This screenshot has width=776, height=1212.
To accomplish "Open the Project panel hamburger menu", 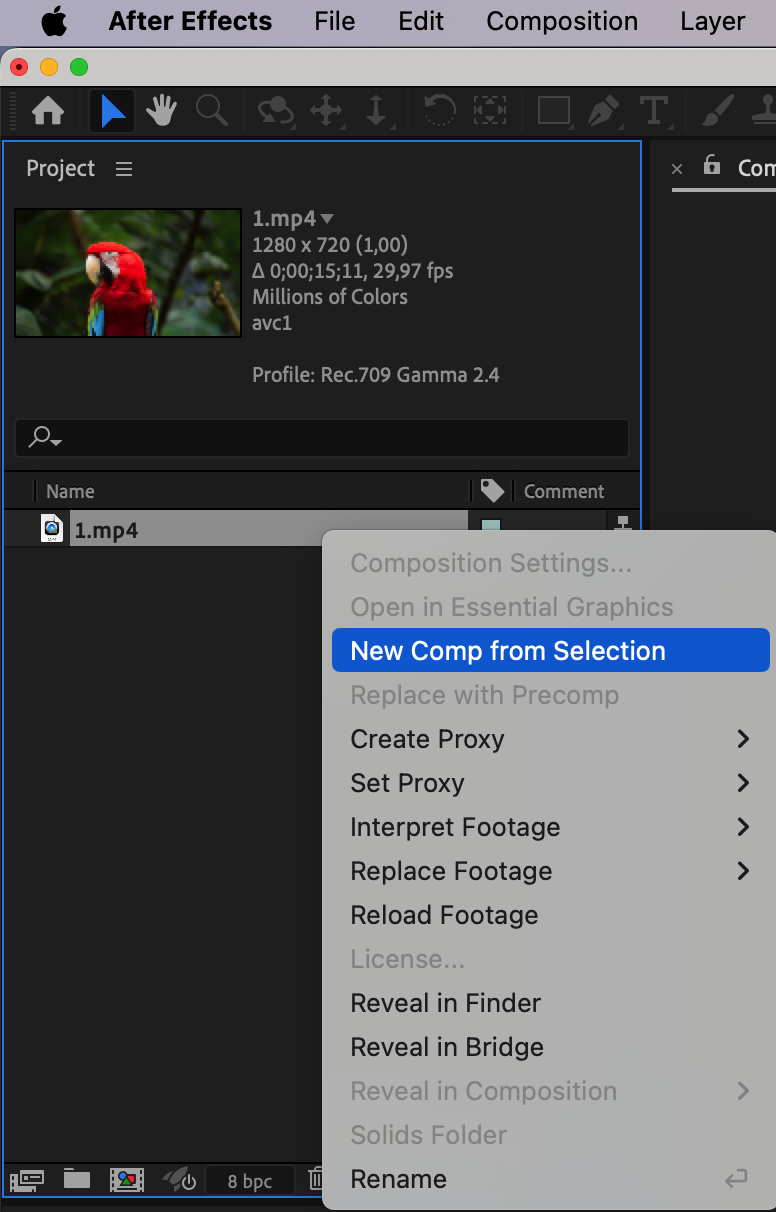I will point(124,169).
